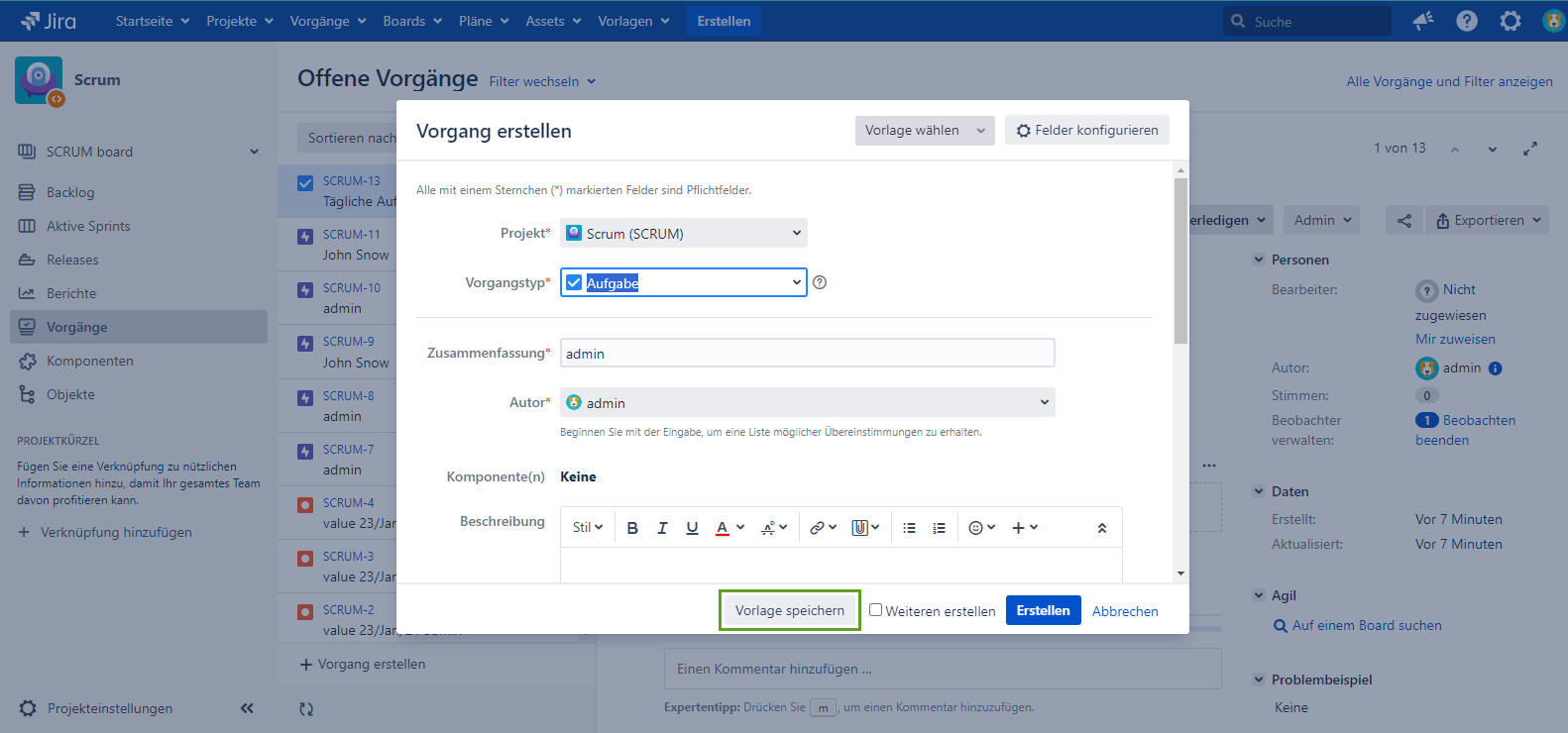The height and width of the screenshot is (733, 1568).
Task: Insert a numbered list in description
Action: 939,528
